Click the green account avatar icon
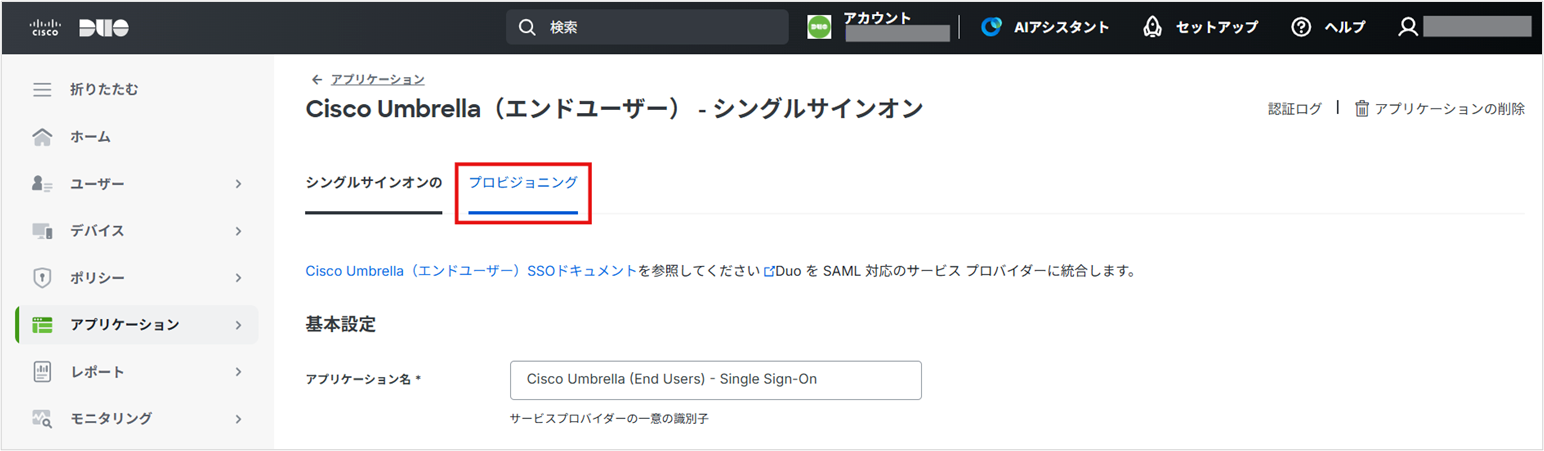This screenshot has width=1544, height=451. click(x=819, y=27)
